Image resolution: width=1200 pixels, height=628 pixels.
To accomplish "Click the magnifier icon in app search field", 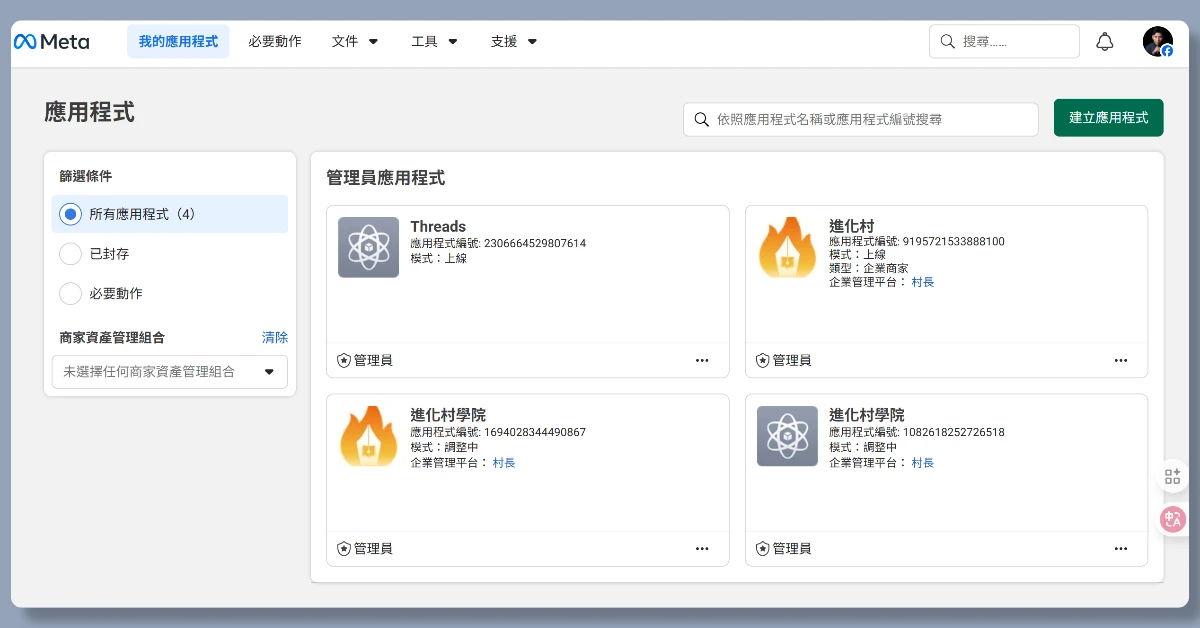I will coord(702,119).
